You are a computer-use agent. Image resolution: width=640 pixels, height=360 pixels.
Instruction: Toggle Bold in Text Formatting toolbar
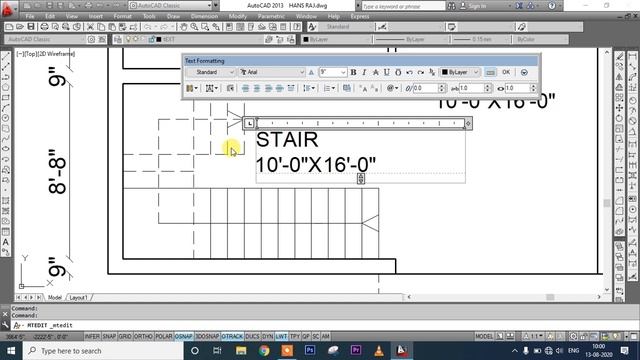tap(353, 72)
